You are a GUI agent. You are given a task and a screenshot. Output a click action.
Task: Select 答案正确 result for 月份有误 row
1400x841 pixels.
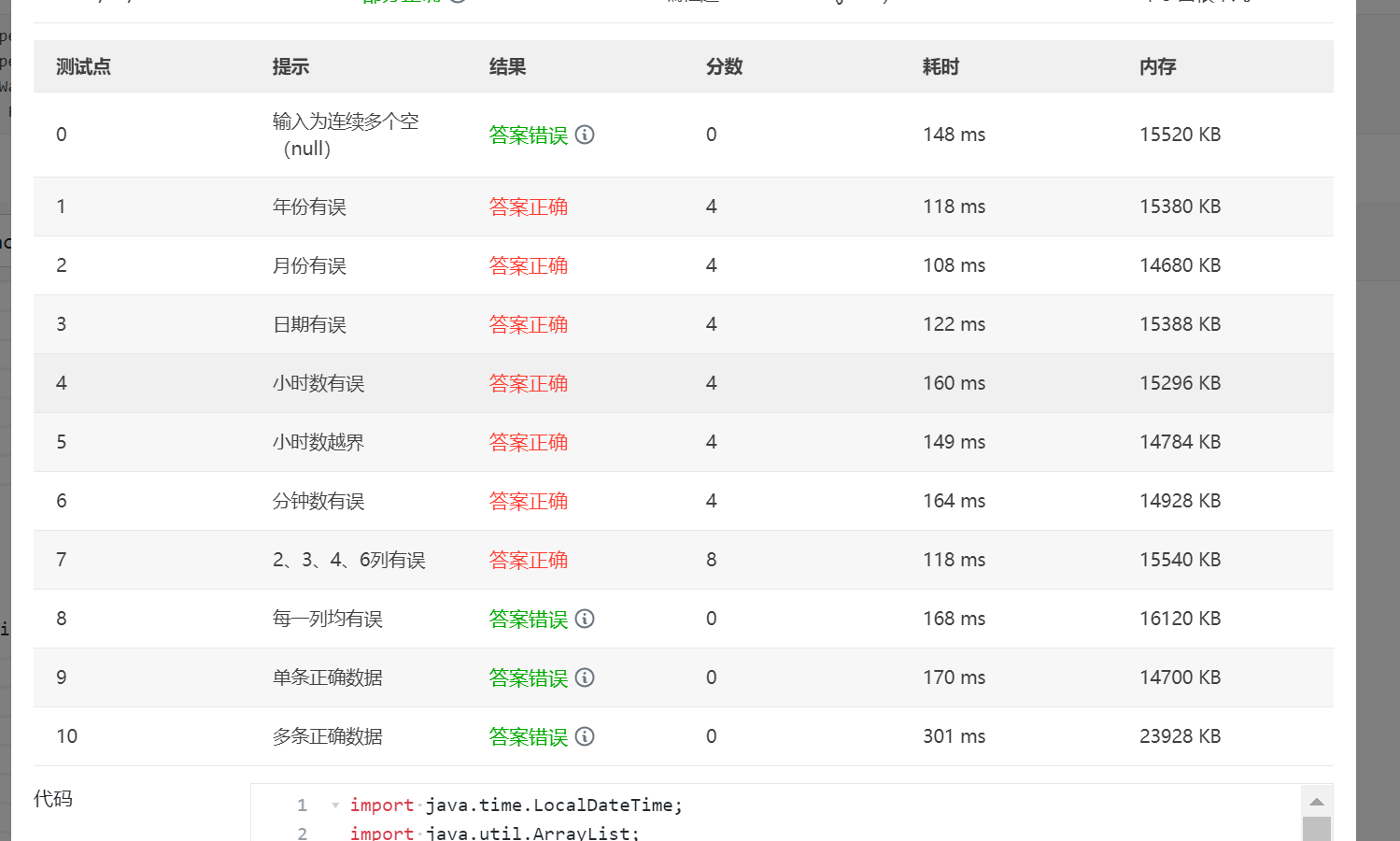click(x=529, y=265)
